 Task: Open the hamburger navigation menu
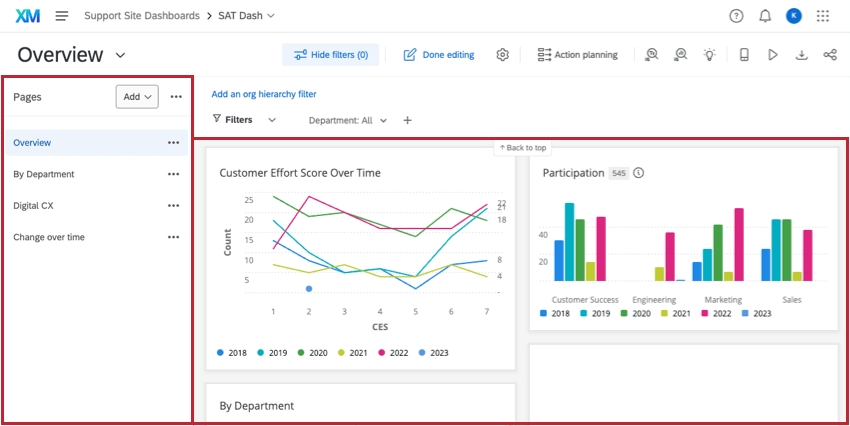point(62,16)
